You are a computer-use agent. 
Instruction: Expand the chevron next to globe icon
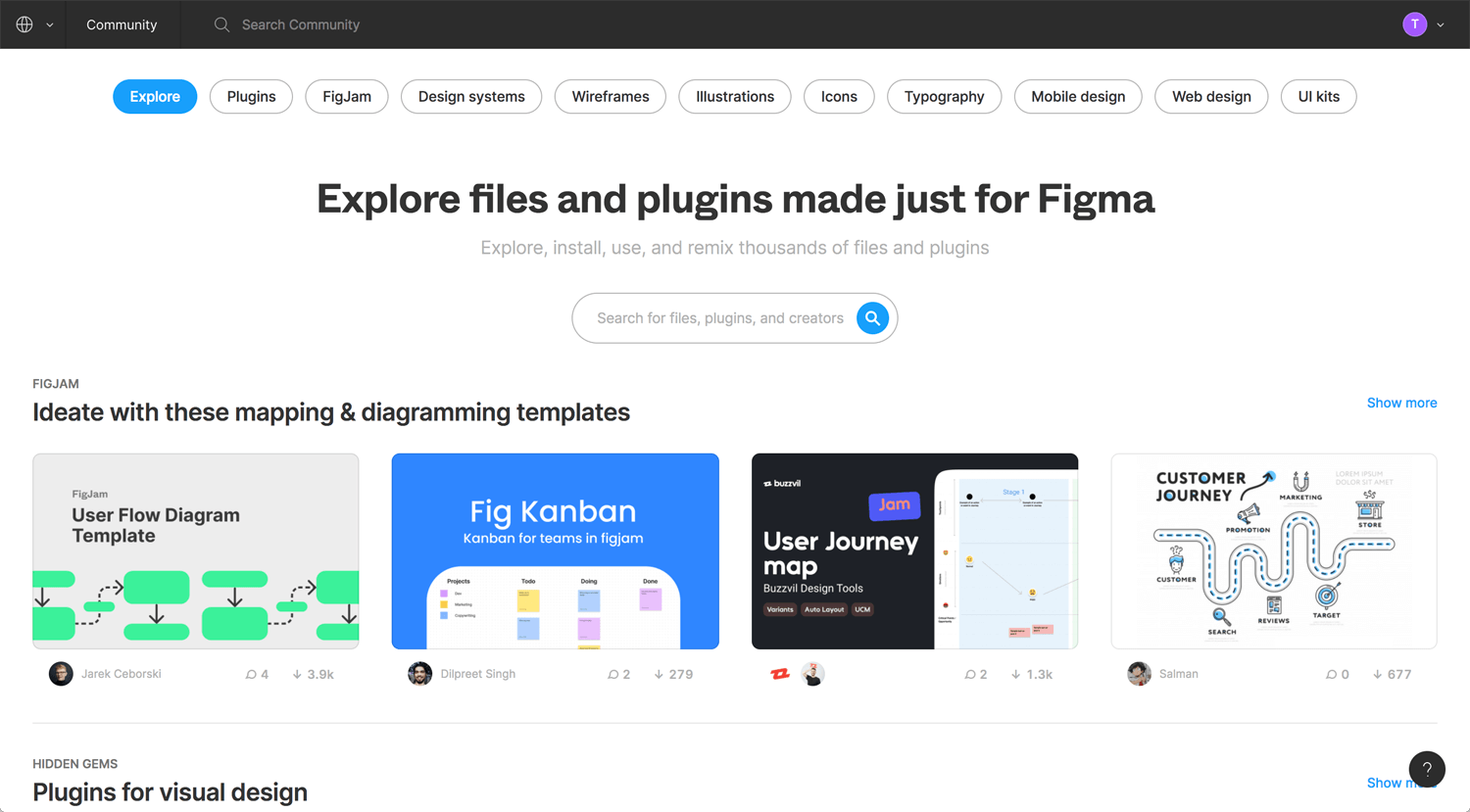click(x=50, y=25)
